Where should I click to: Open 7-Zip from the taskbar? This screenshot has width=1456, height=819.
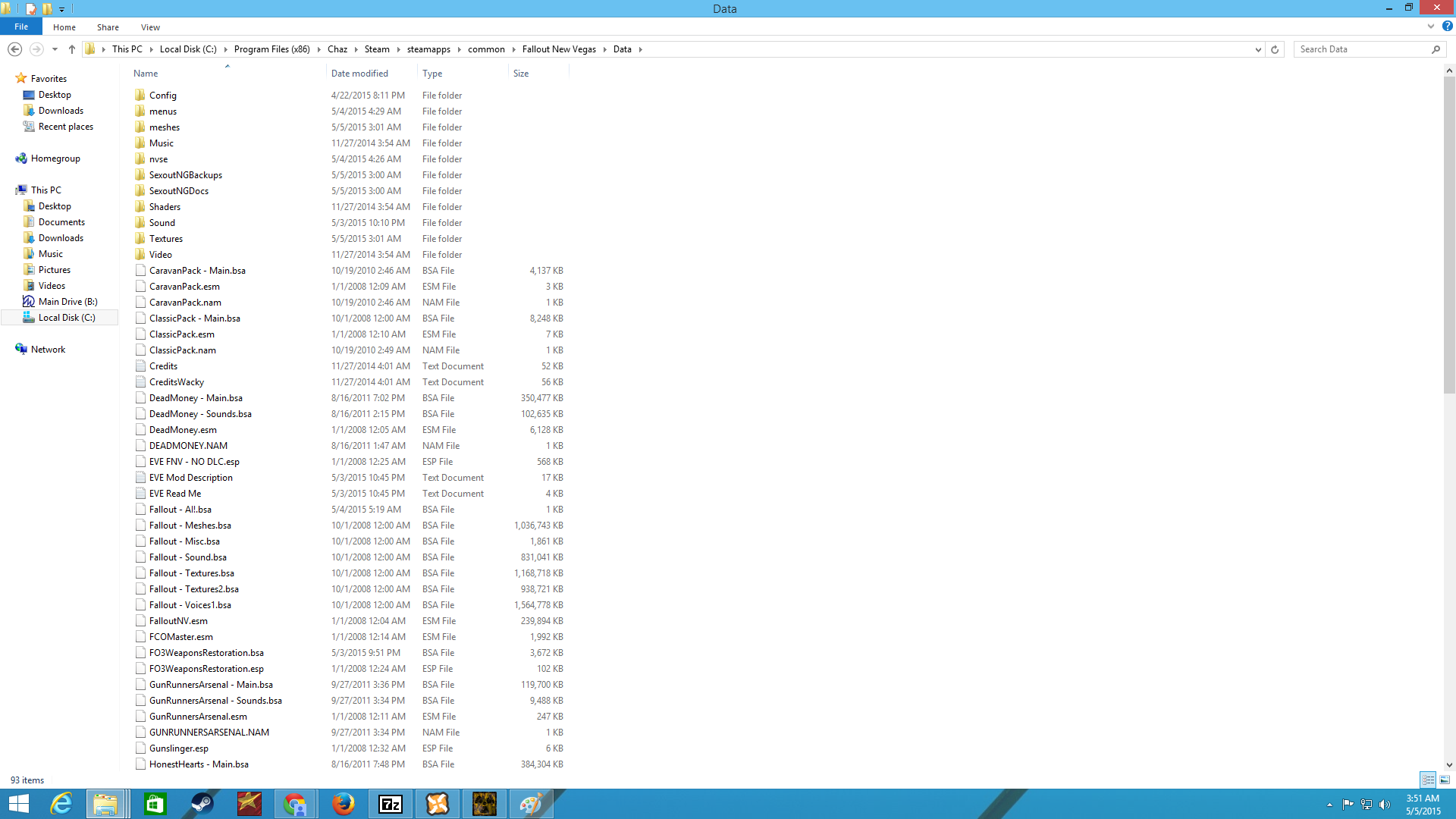(x=391, y=804)
